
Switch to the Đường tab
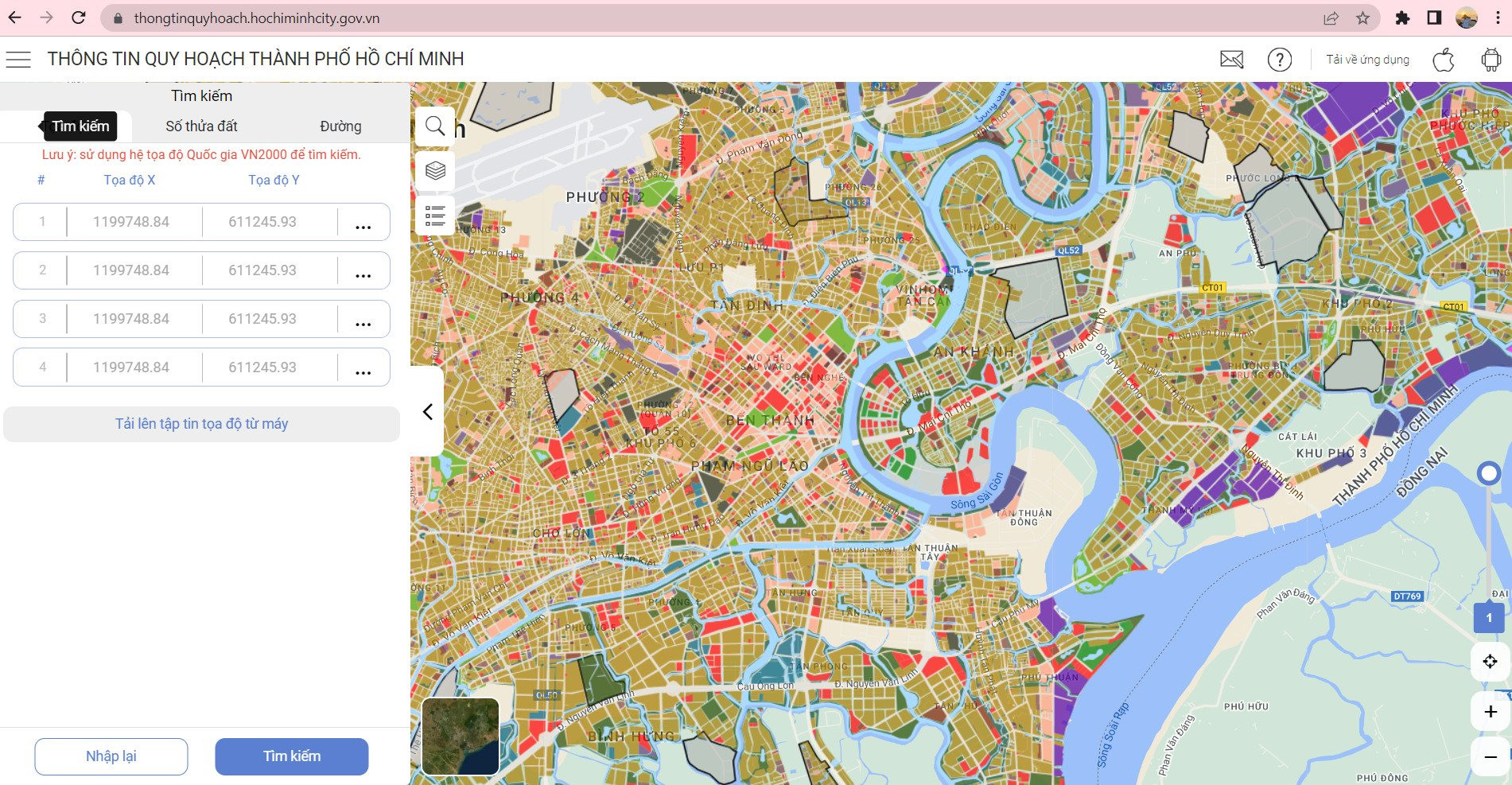(x=340, y=126)
